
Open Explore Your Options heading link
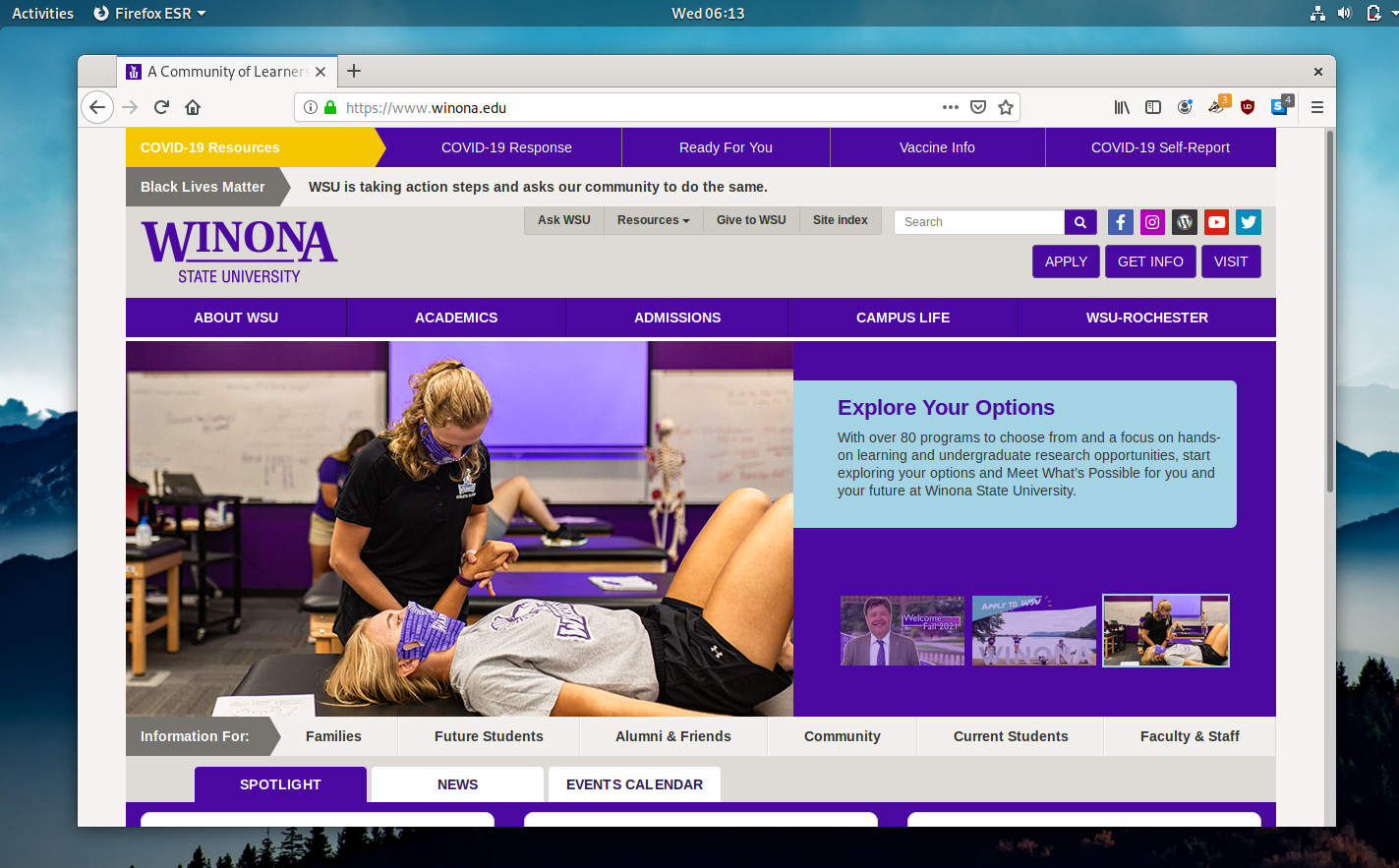coord(946,408)
